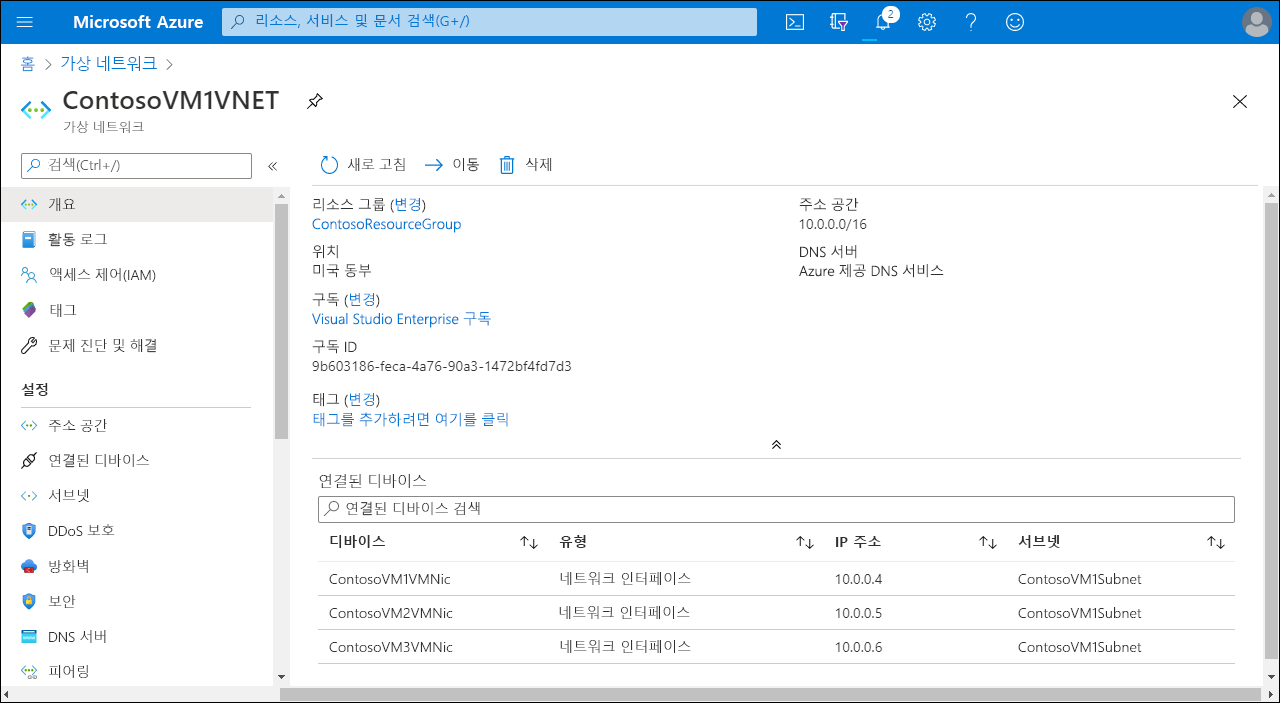Collapse the essentials section chevron
The height and width of the screenshot is (703, 1280).
(776, 445)
